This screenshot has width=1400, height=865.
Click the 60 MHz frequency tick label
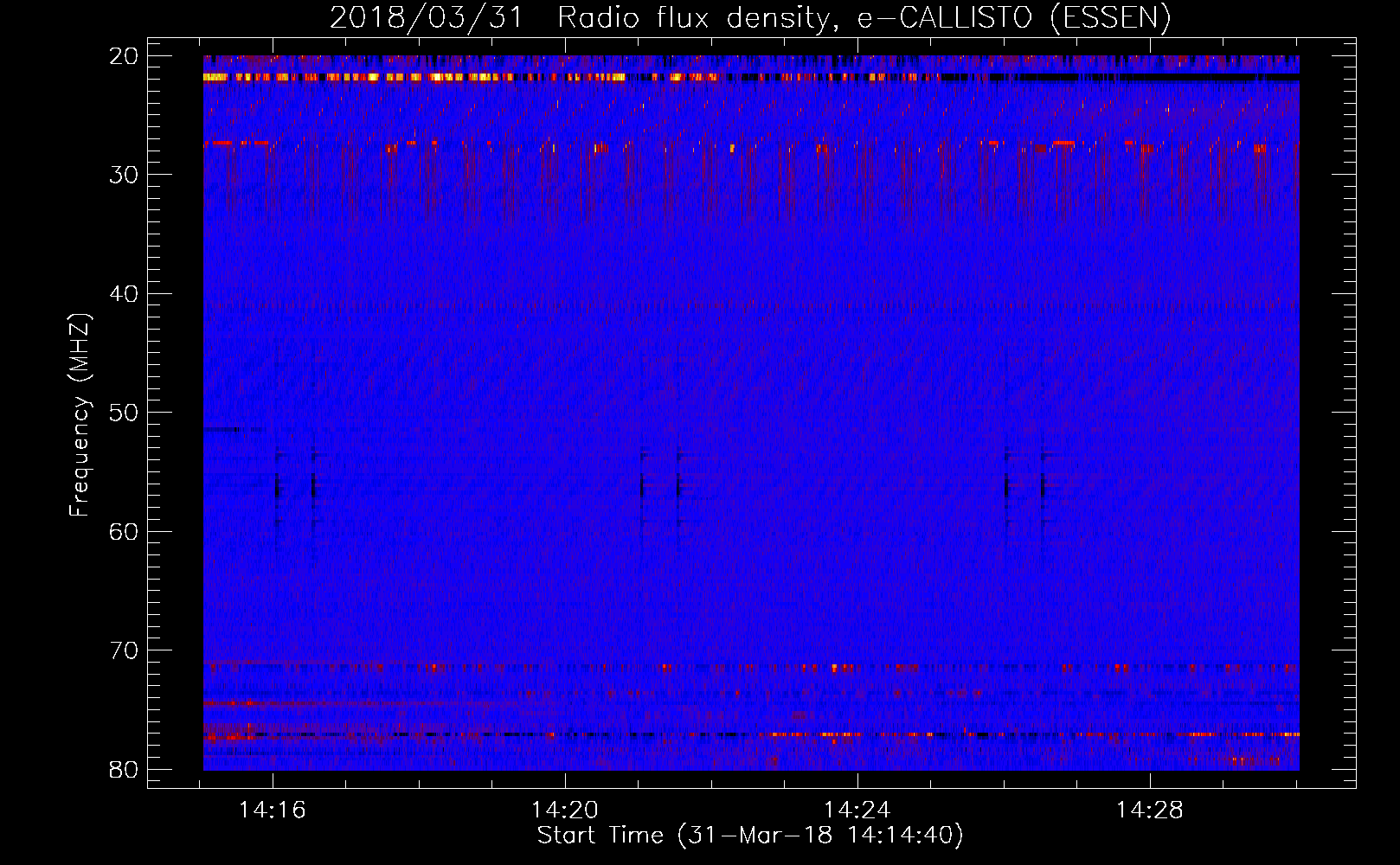click(125, 532)
